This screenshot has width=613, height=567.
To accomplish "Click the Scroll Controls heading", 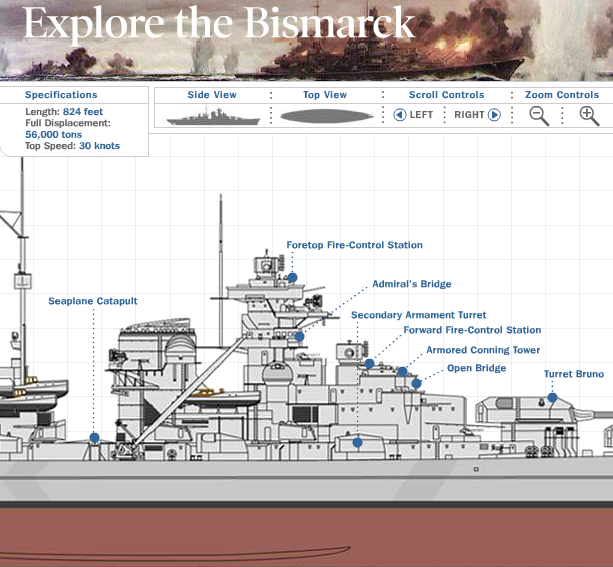I will [446, 95].
